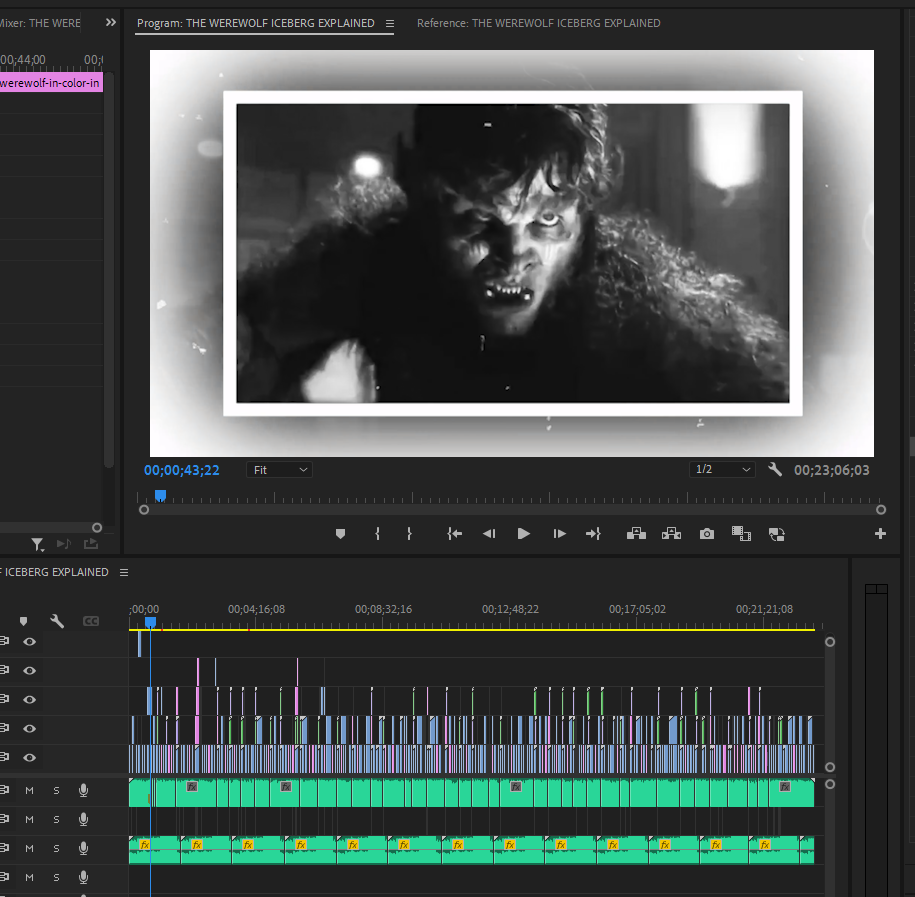Click the blue 00;00;43;22 playhead timecode

click(x=182, y=470)
